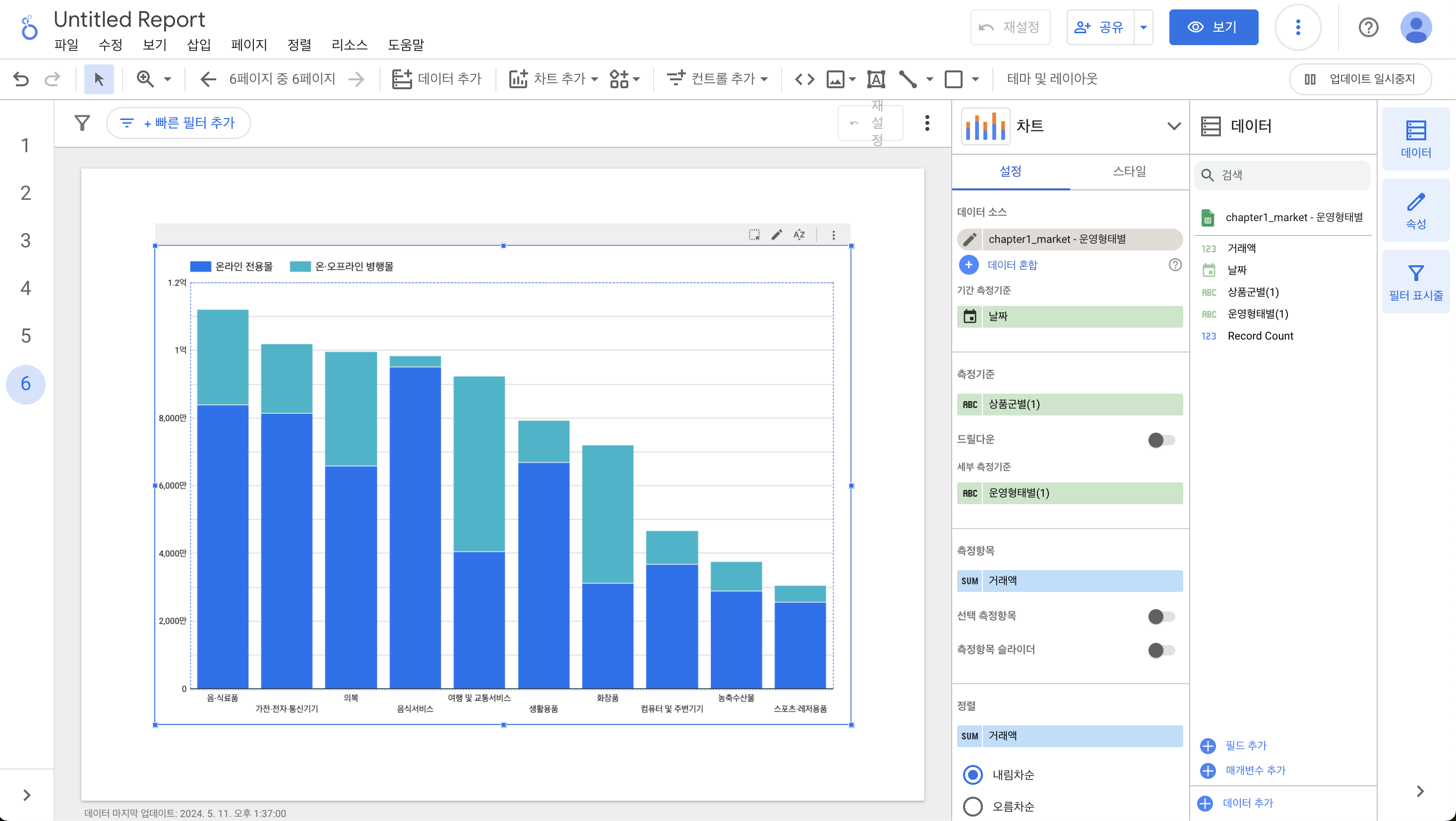The width and height of the screenshot is (1456, 821).
Task: Insert a text box tool
Action: click(x=875, y=79)
